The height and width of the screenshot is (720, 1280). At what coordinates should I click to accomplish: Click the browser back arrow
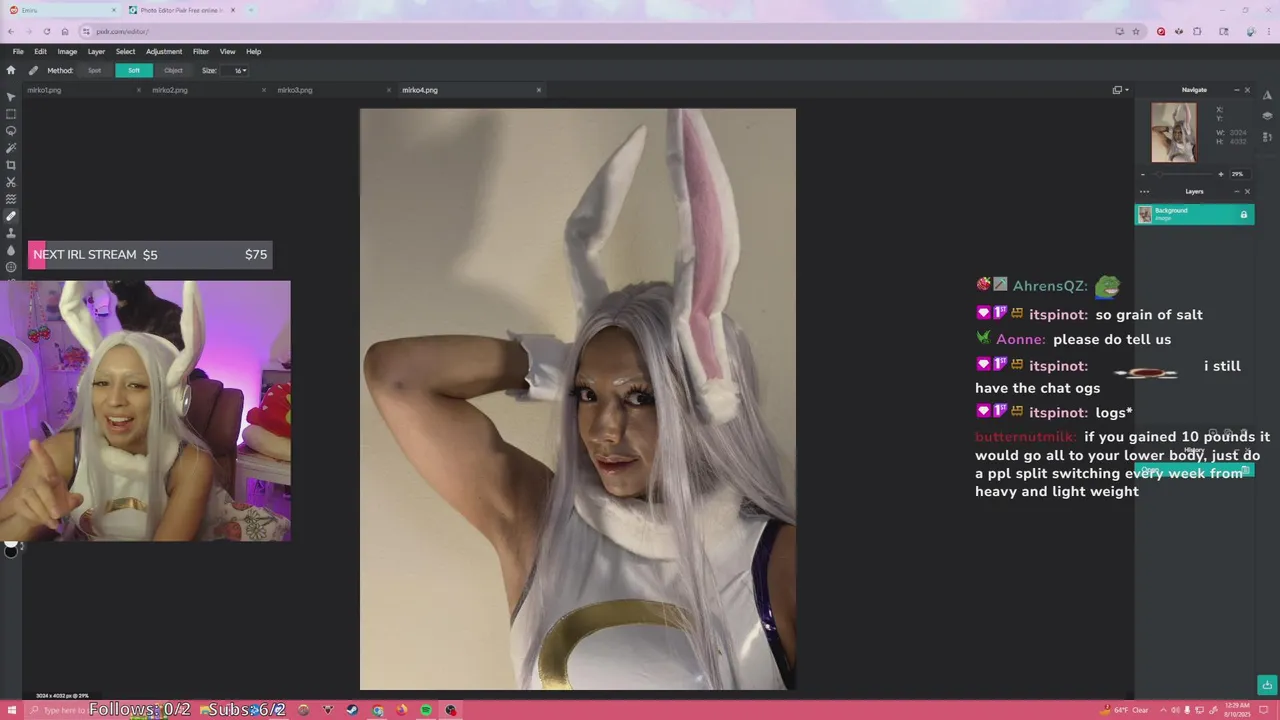coord(11,31)
